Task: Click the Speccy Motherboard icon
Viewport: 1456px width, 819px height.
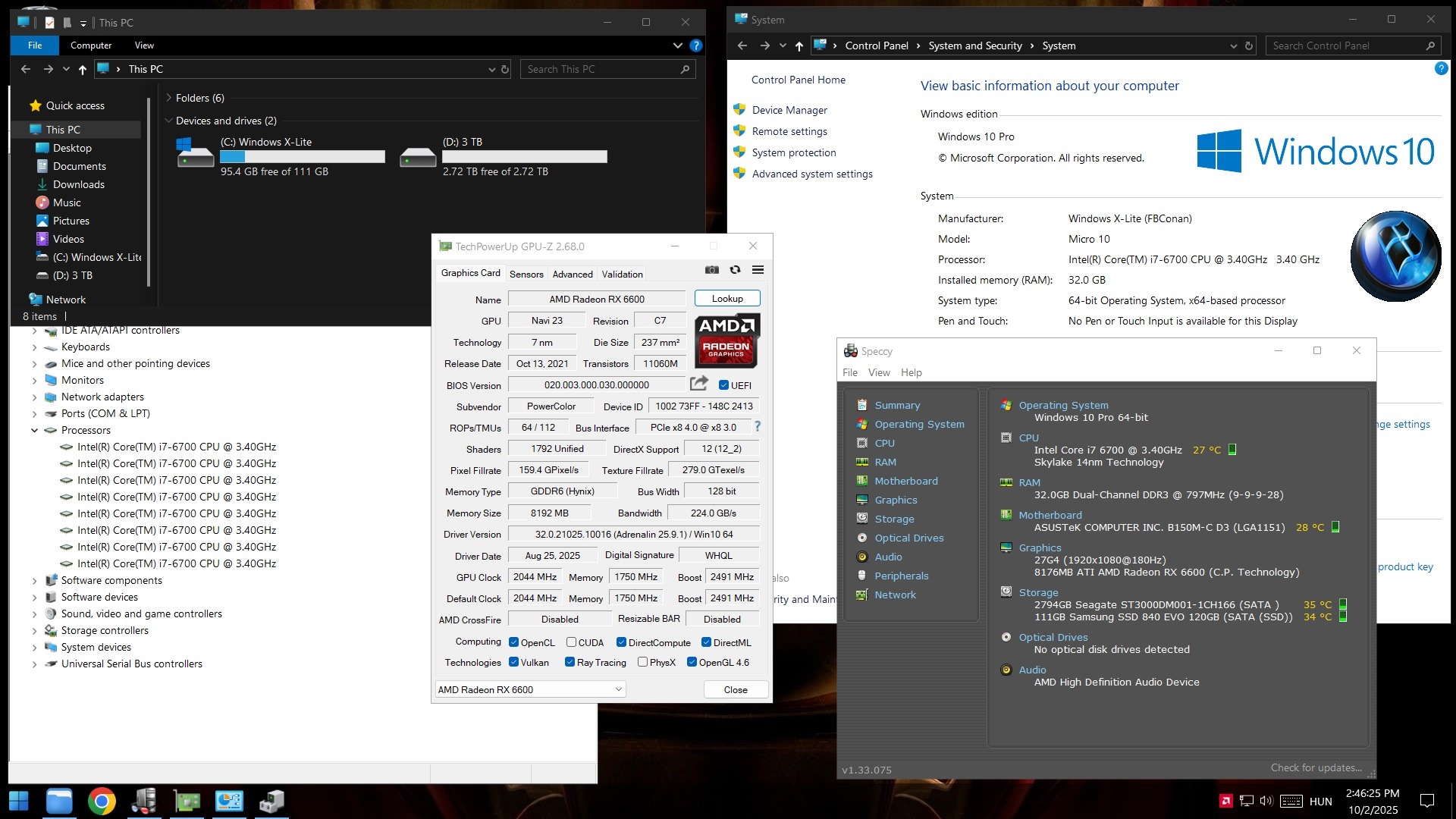Action: (862, 481)
